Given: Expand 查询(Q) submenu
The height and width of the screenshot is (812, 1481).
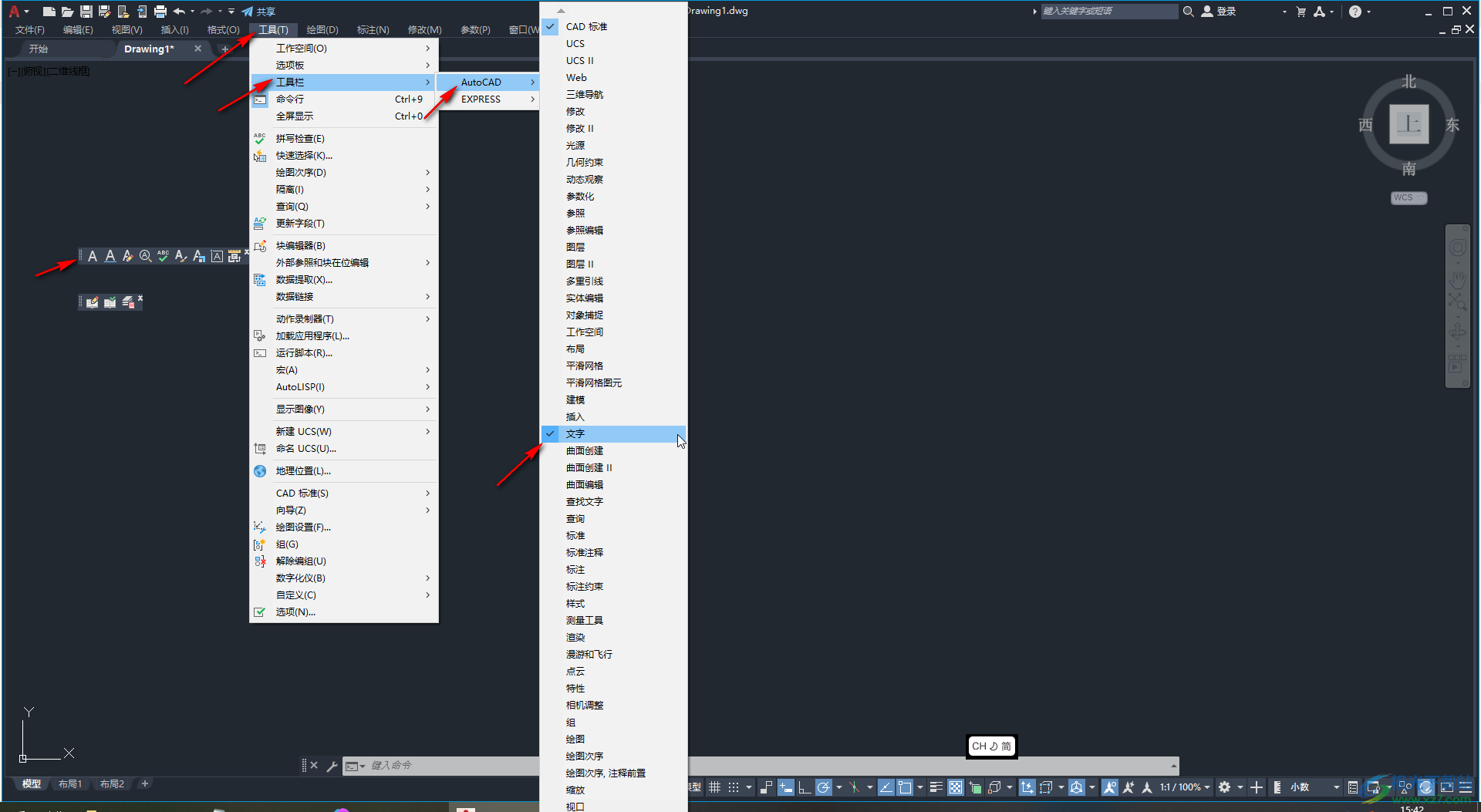Looking at the screenshot, I should coord(344,207).
